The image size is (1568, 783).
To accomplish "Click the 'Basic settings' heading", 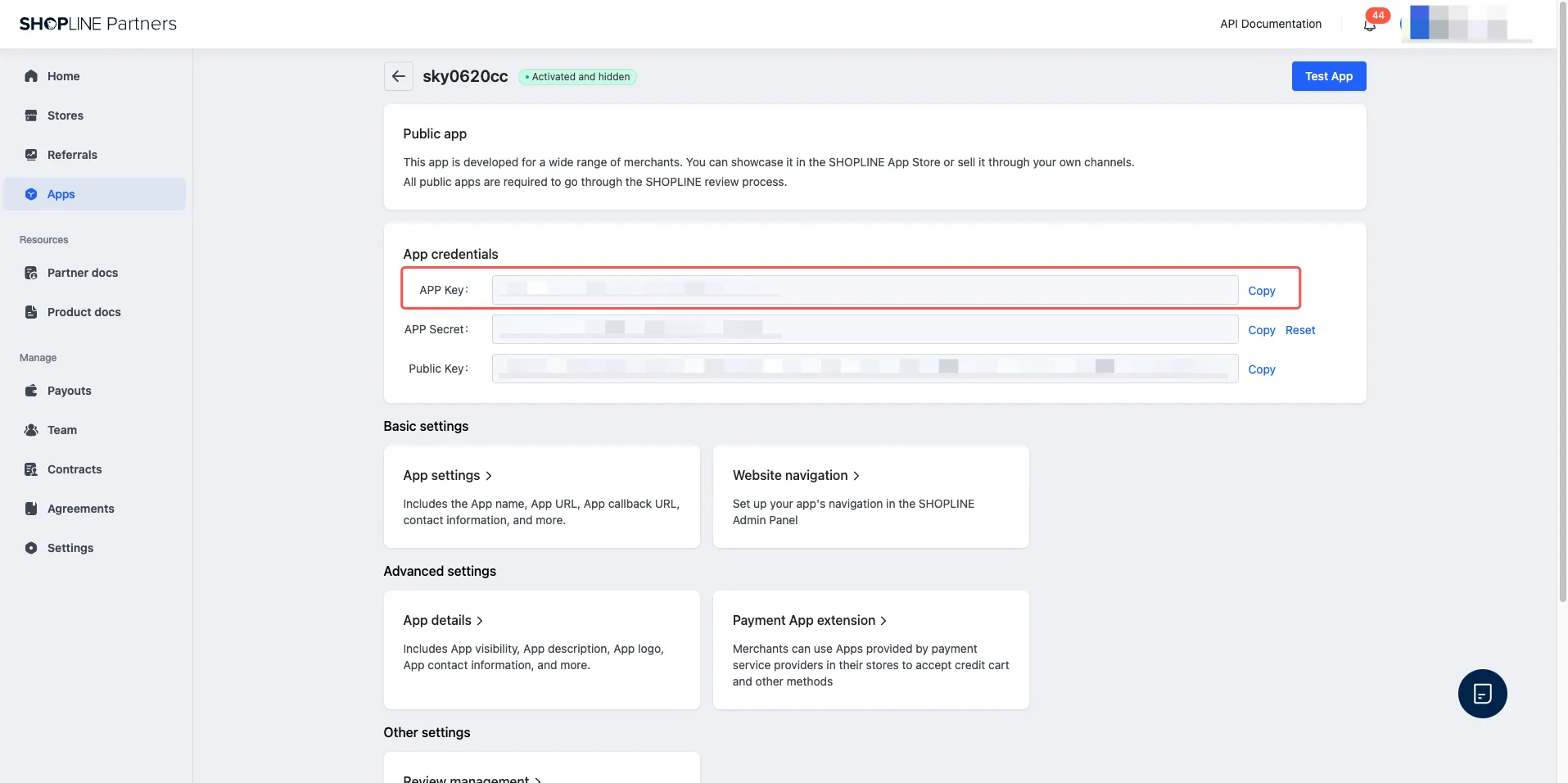I will coord(426,426).
